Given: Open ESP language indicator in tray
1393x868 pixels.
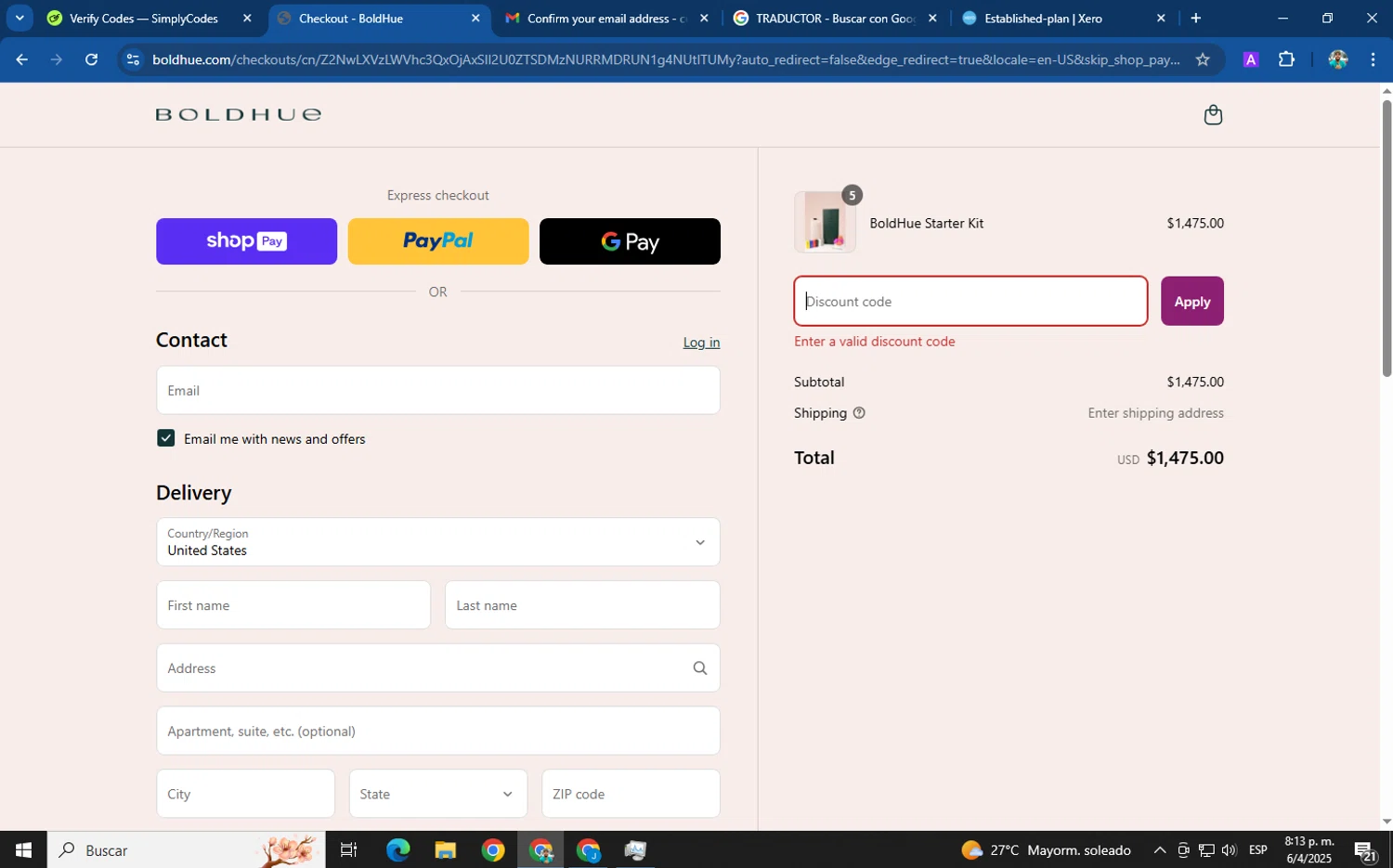Looking at the screenshot, I should click(1258, 849).
